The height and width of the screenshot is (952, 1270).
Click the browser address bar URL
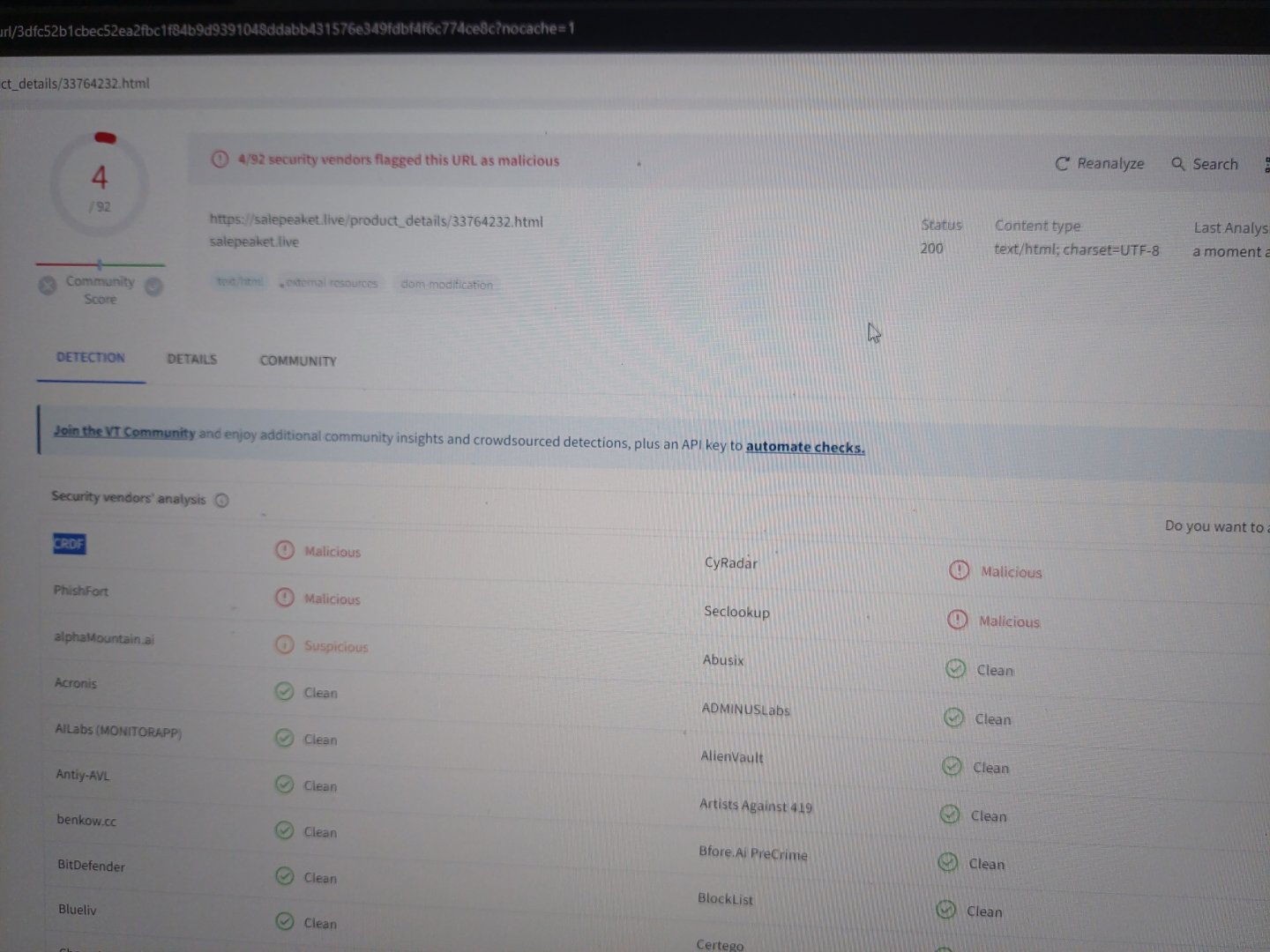coord(287,29)
